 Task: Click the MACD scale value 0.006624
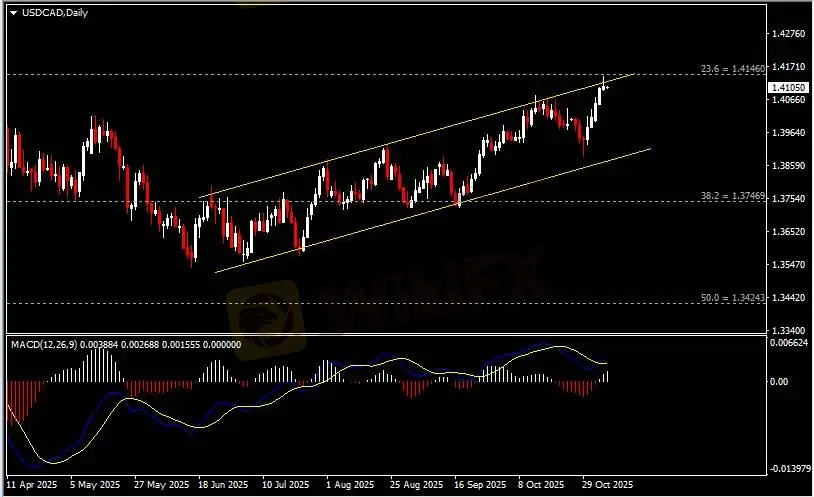tap(789, 343)
